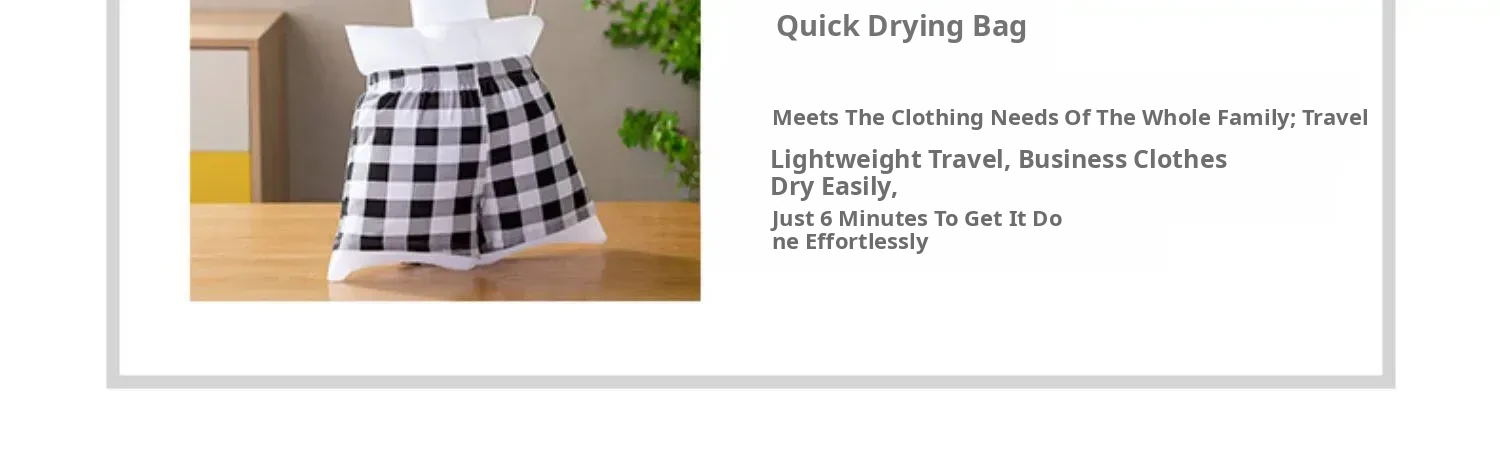The image size is (1500, 453).
Task: Click the 'ne Effortlessly' text line
Action: (x=850, y=242)
